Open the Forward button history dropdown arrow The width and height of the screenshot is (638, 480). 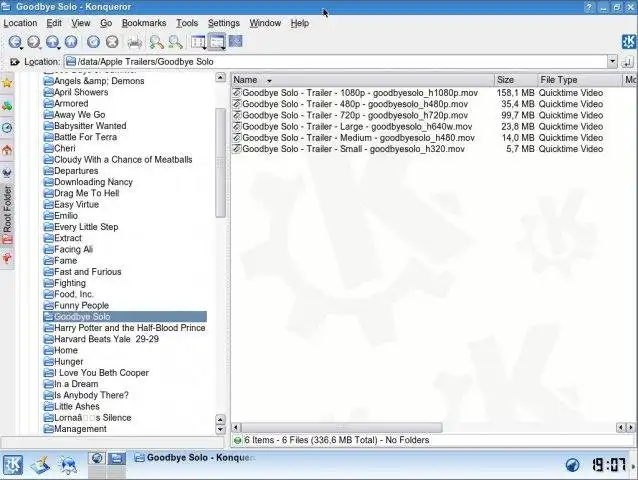(40, 49)
